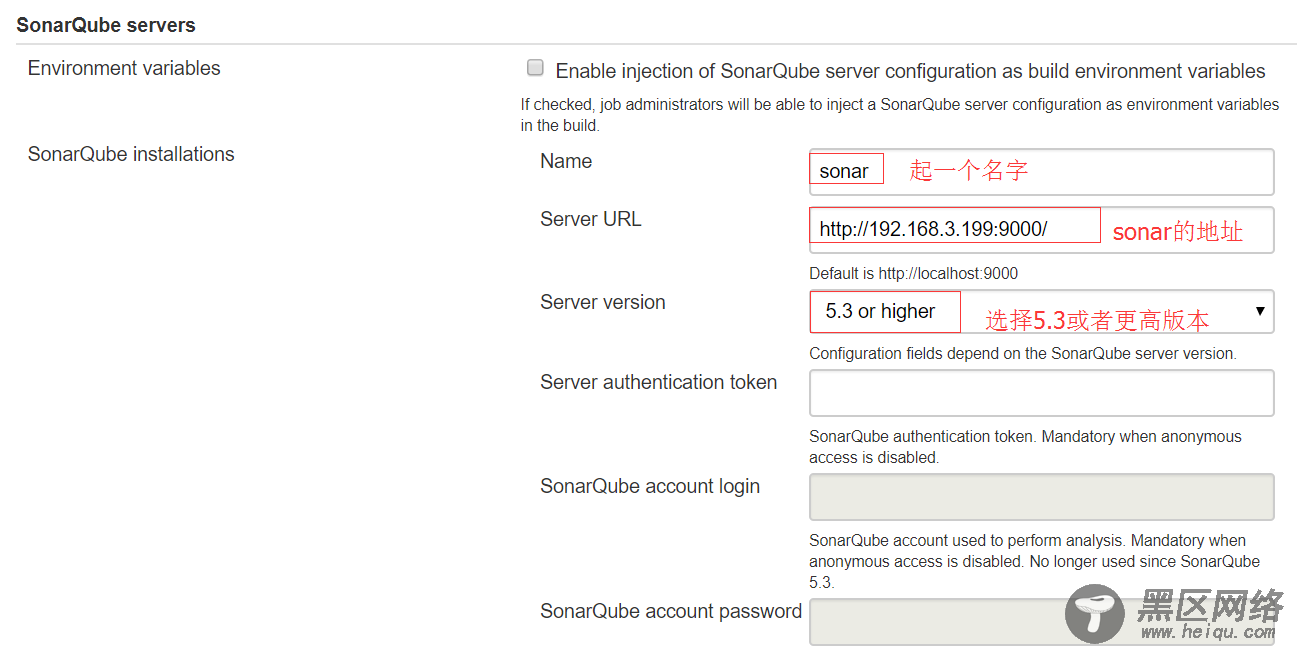Click the Server authentication token field

[x=1041, y=393]
